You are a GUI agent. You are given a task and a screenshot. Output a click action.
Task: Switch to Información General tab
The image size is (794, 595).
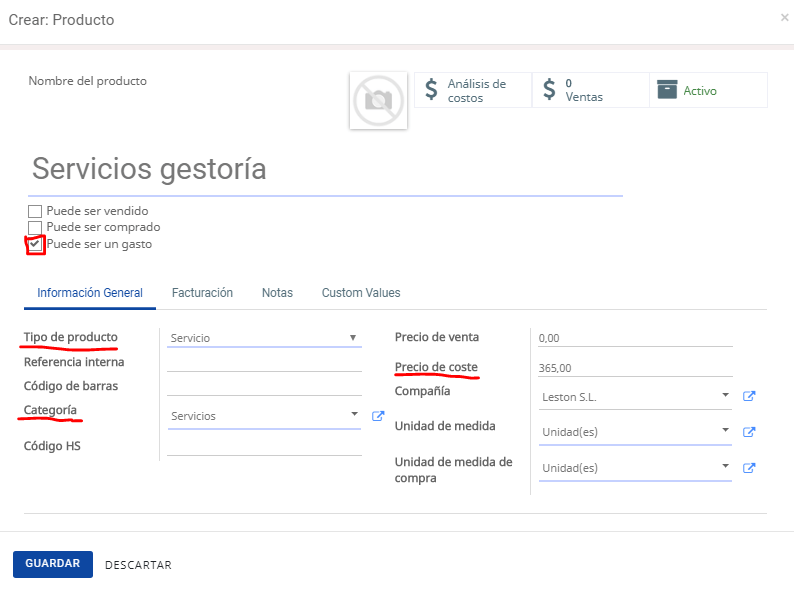(90, 293)
